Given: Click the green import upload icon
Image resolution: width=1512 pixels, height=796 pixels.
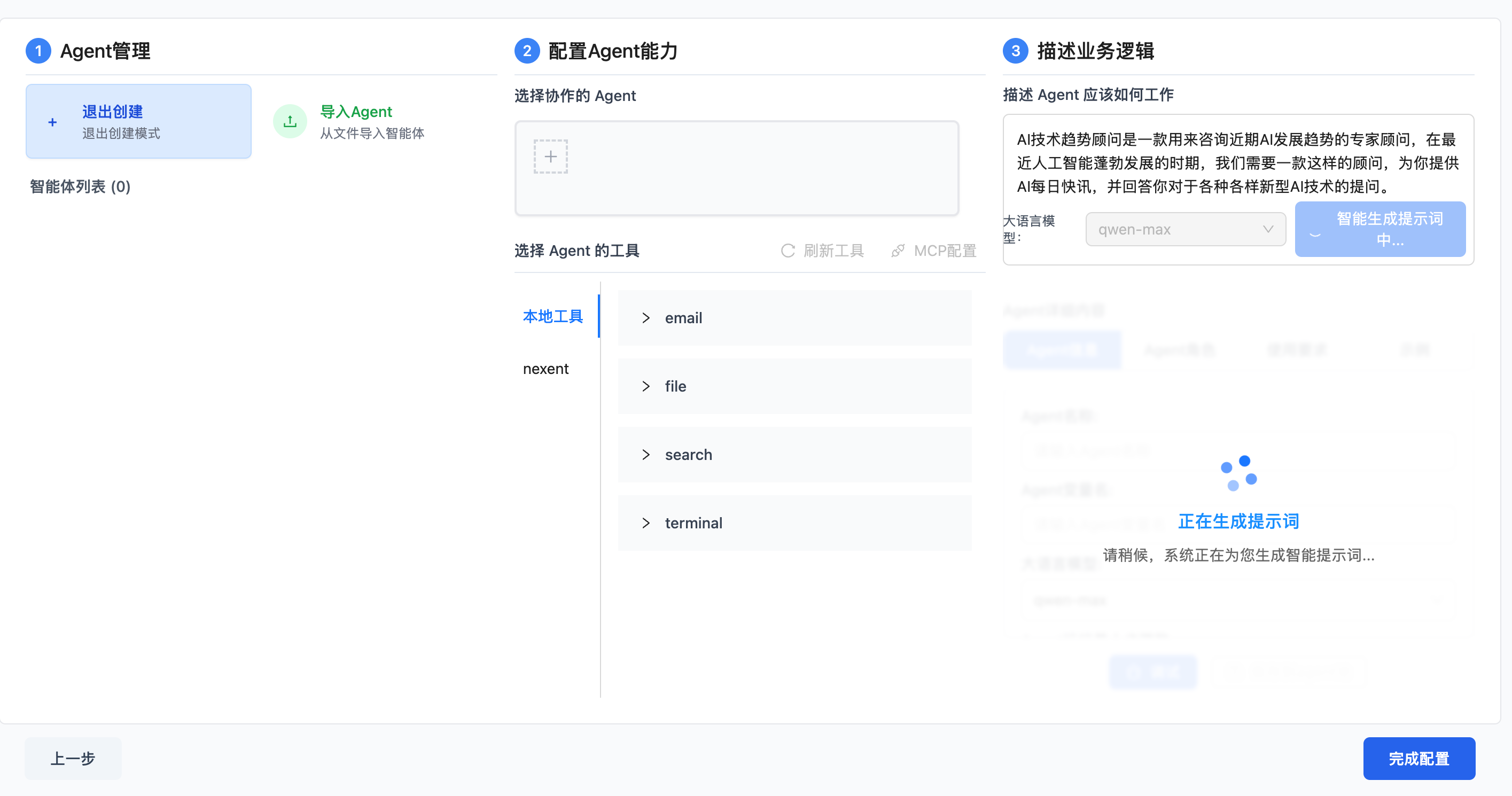Looking at the screenshot, I should [290, 121].
